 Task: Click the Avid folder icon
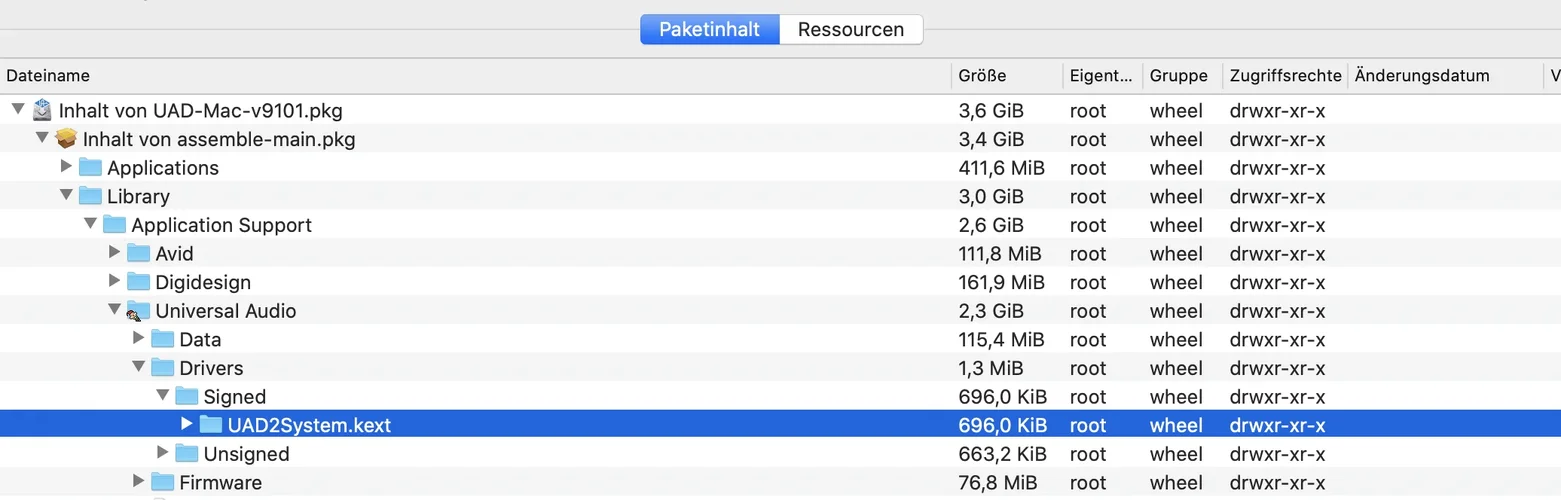pyautogui.click(x=139, y=253)
